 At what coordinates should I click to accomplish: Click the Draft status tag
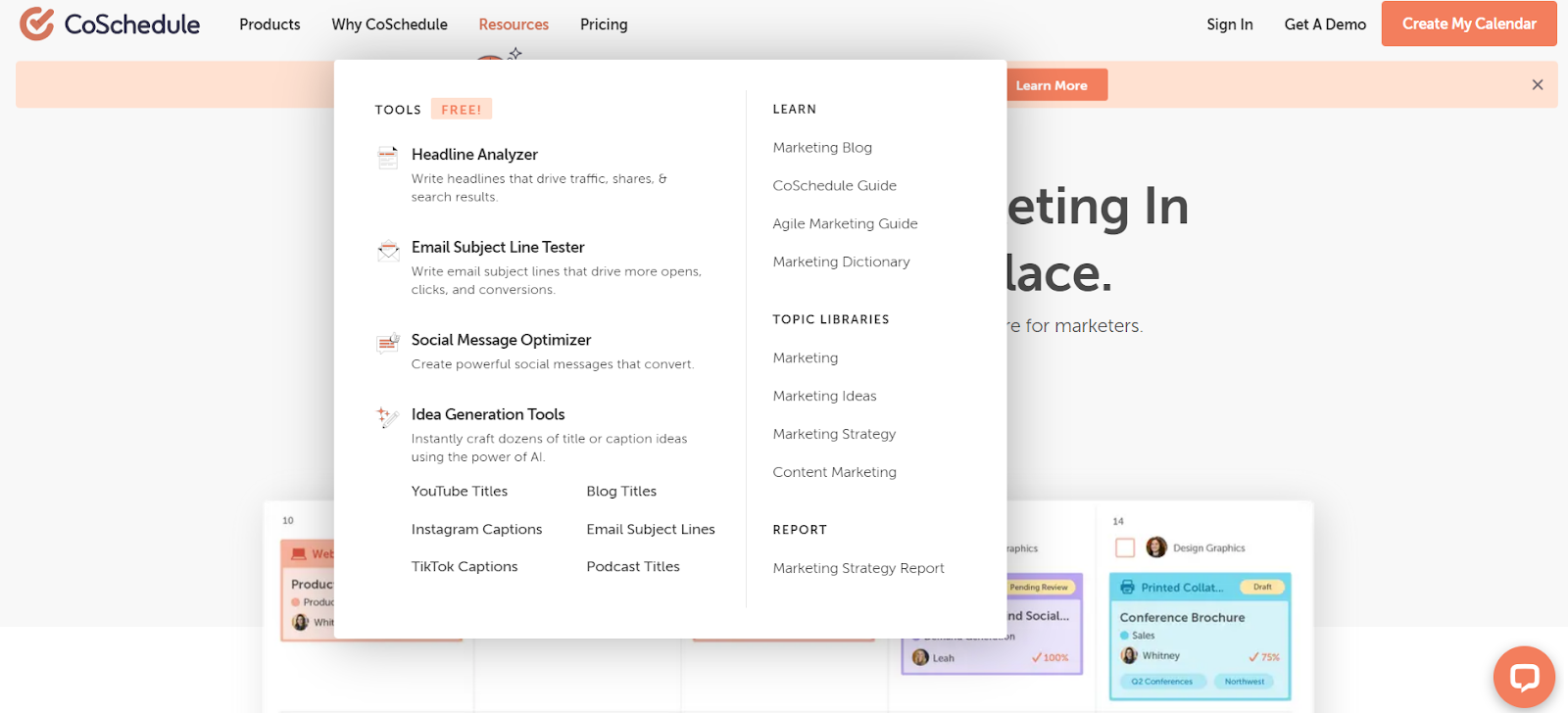(x=1262, y=587)
